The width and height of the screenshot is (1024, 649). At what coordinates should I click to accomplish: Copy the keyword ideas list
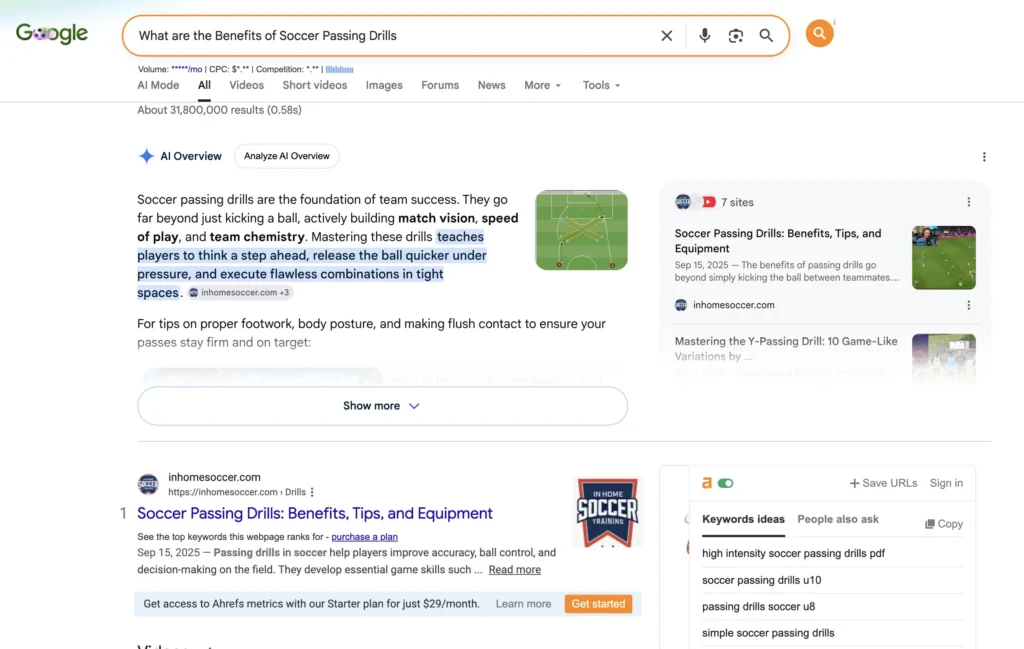pos(944,524)
